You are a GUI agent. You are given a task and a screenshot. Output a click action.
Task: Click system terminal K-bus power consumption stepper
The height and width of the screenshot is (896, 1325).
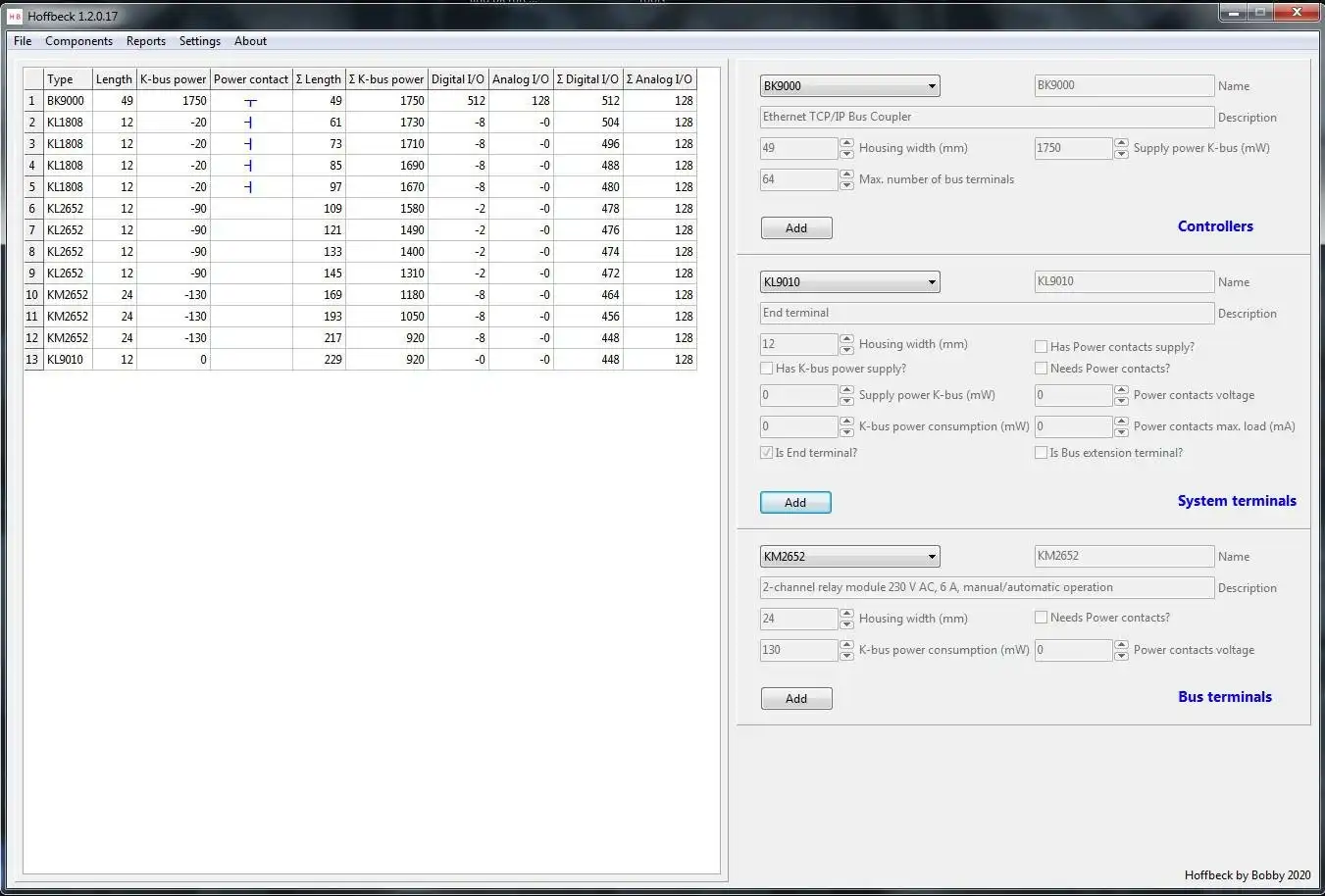tap(846, 426)
